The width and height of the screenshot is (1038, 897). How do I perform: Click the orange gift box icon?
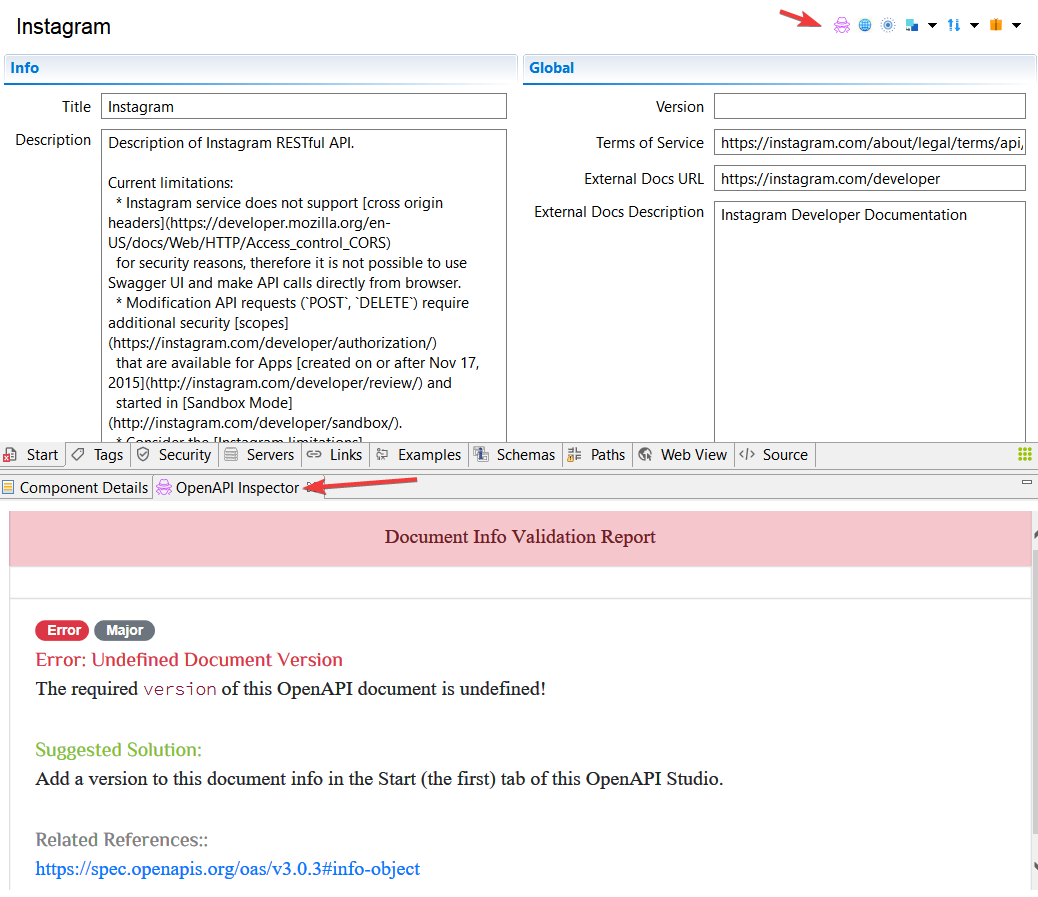point(996,25)
